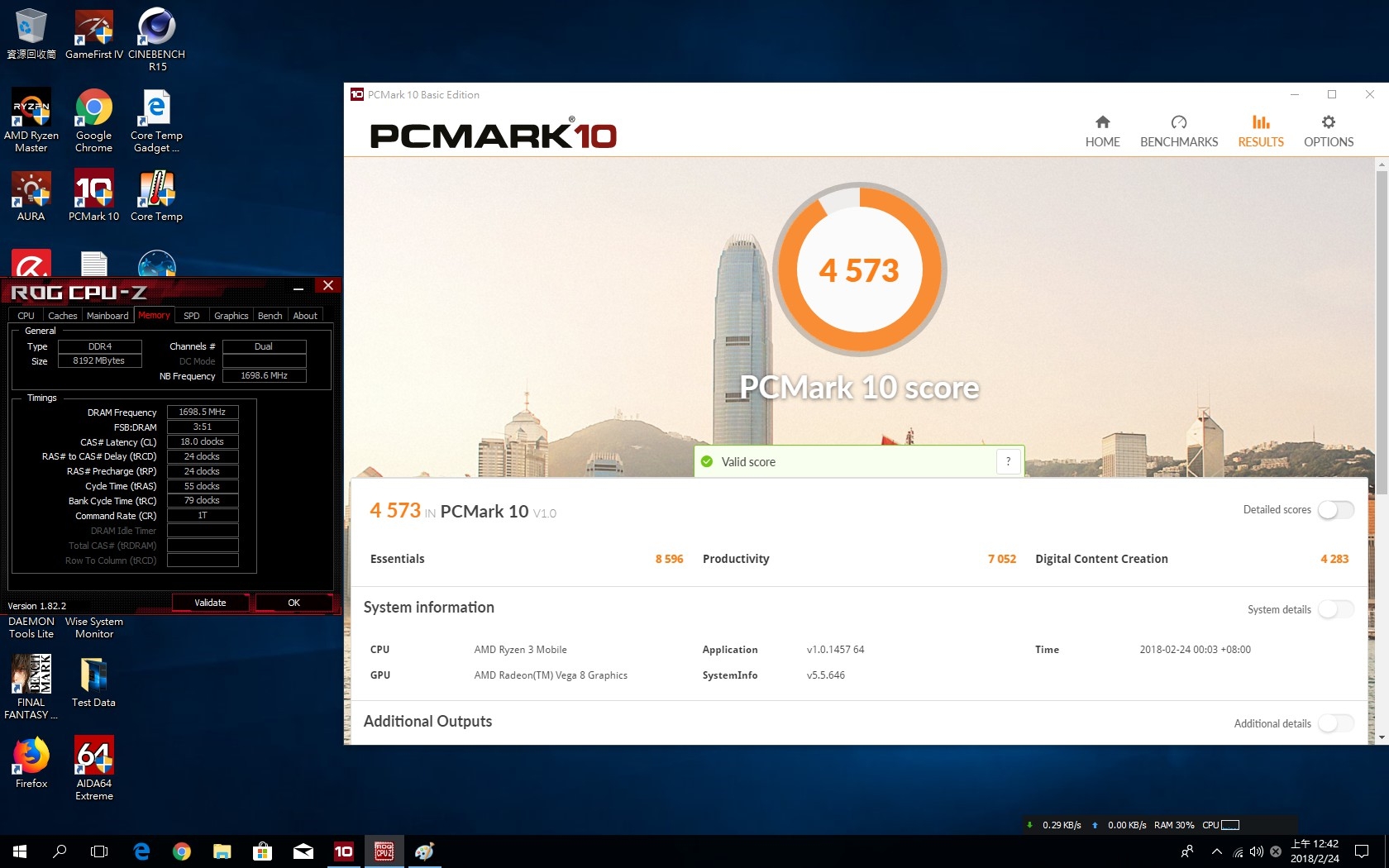
Task: Click Validate button in CPU-Z
Action: 210,603
